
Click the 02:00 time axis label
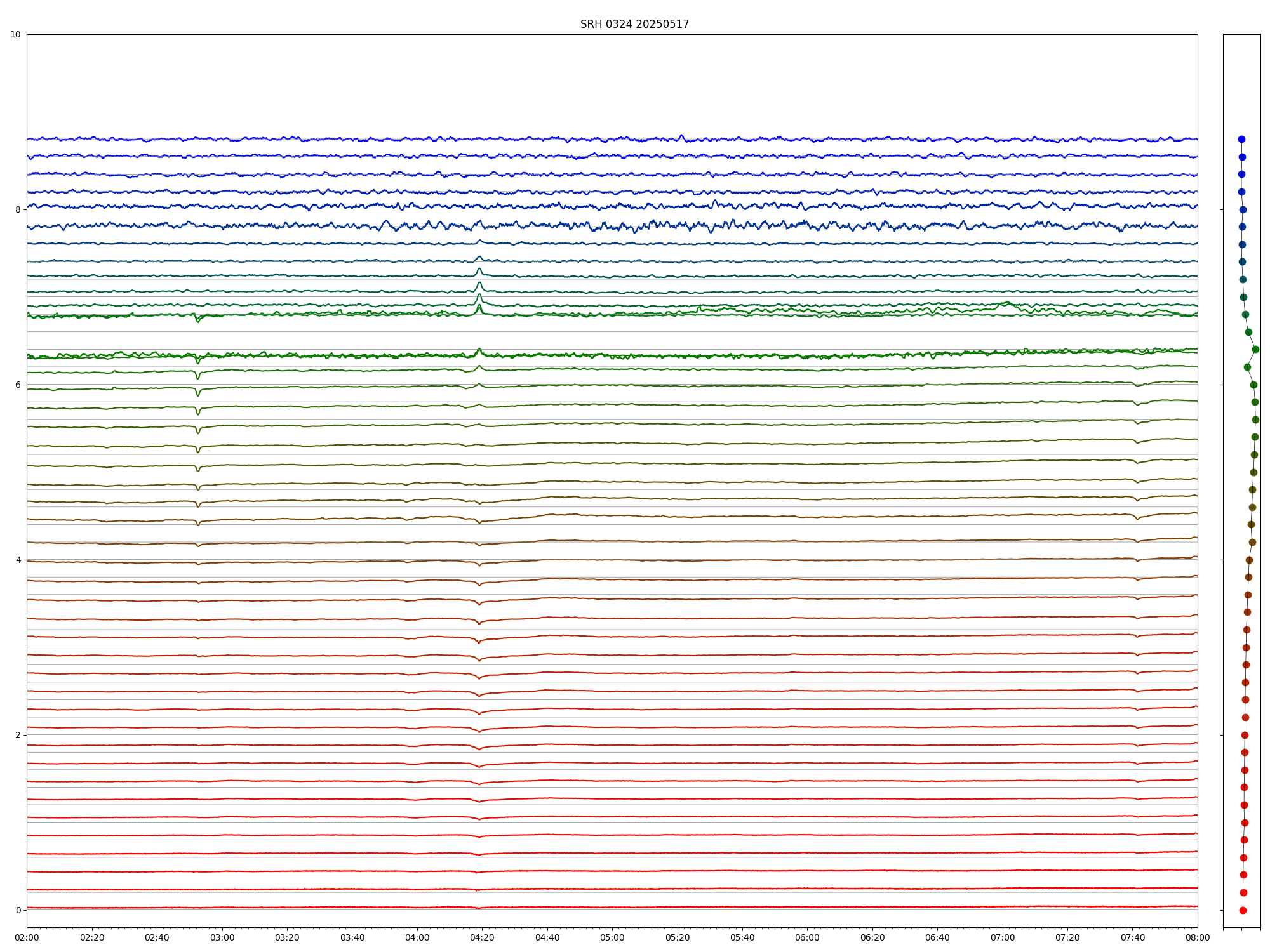[27, 937]
